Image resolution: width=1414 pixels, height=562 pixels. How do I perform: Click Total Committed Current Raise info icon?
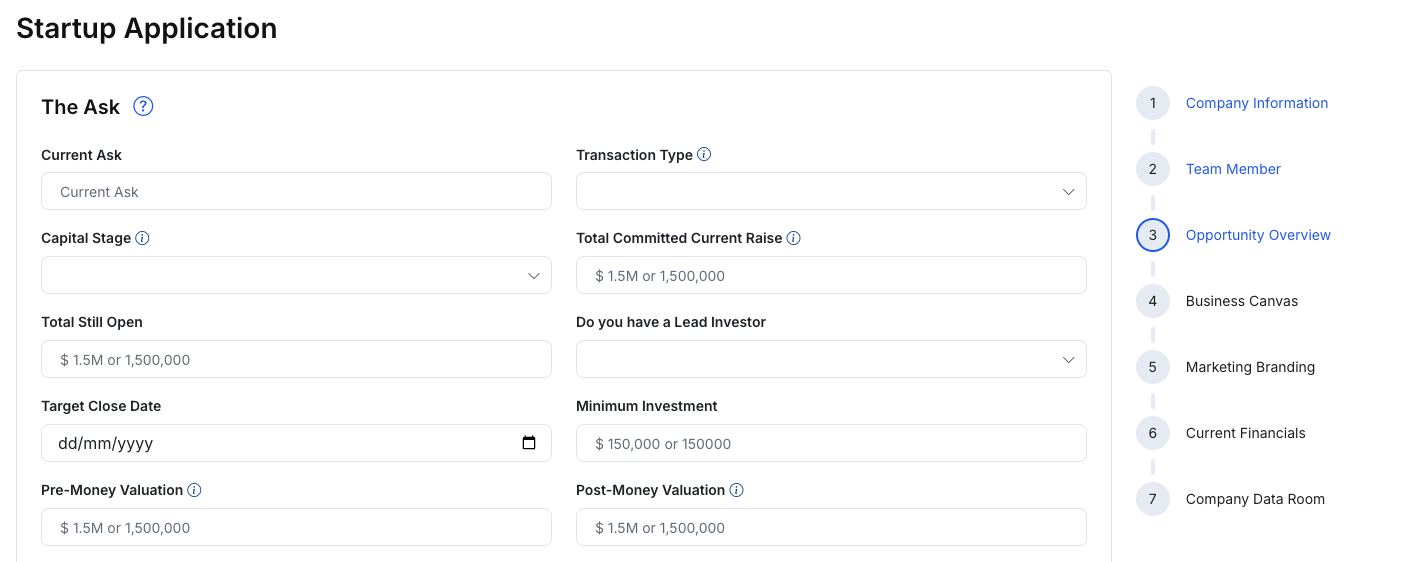(x=793, y=239)
